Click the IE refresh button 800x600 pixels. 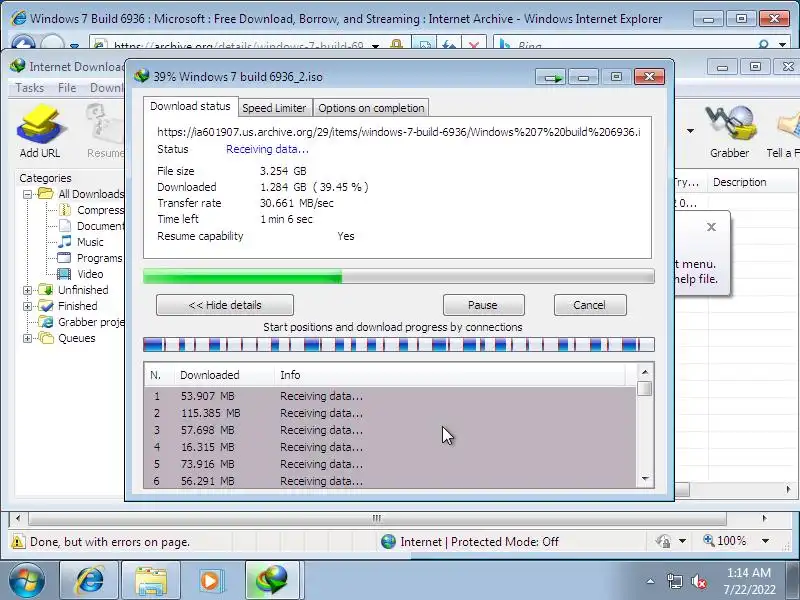[449, 45]
